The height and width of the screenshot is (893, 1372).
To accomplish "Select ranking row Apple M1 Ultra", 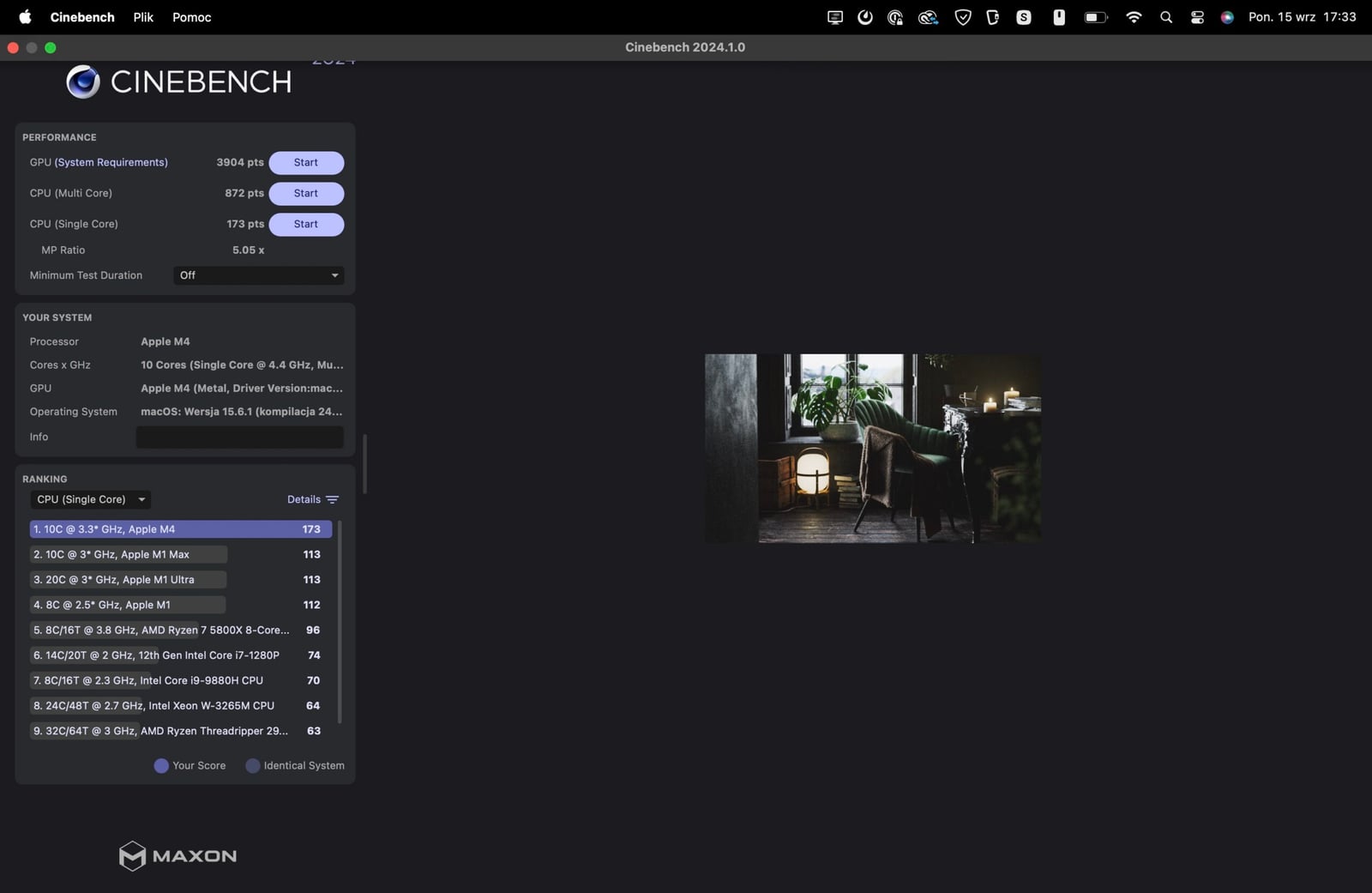I will click(x=181, y=580).
